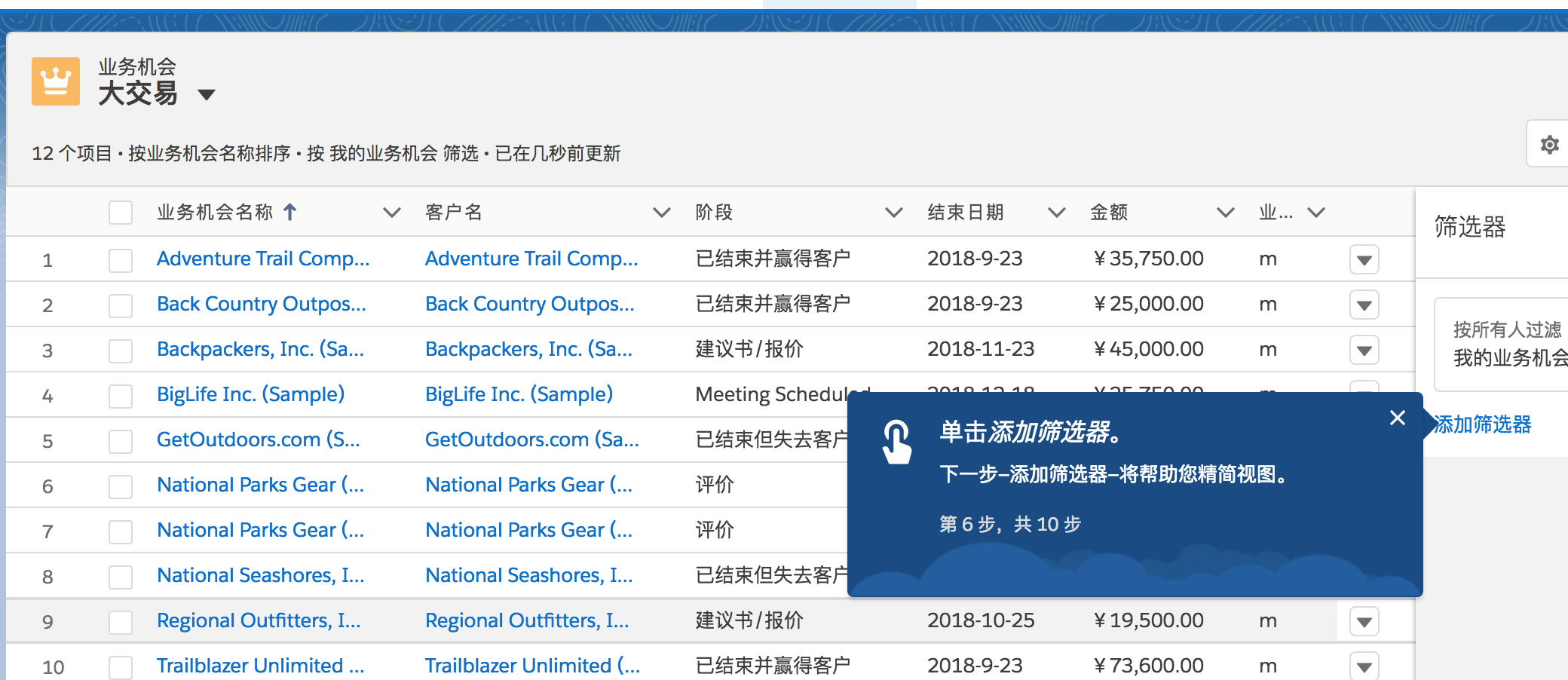Open the National Seashores account link
This screenshot has width=1568, height=680.
click(528, 575)
